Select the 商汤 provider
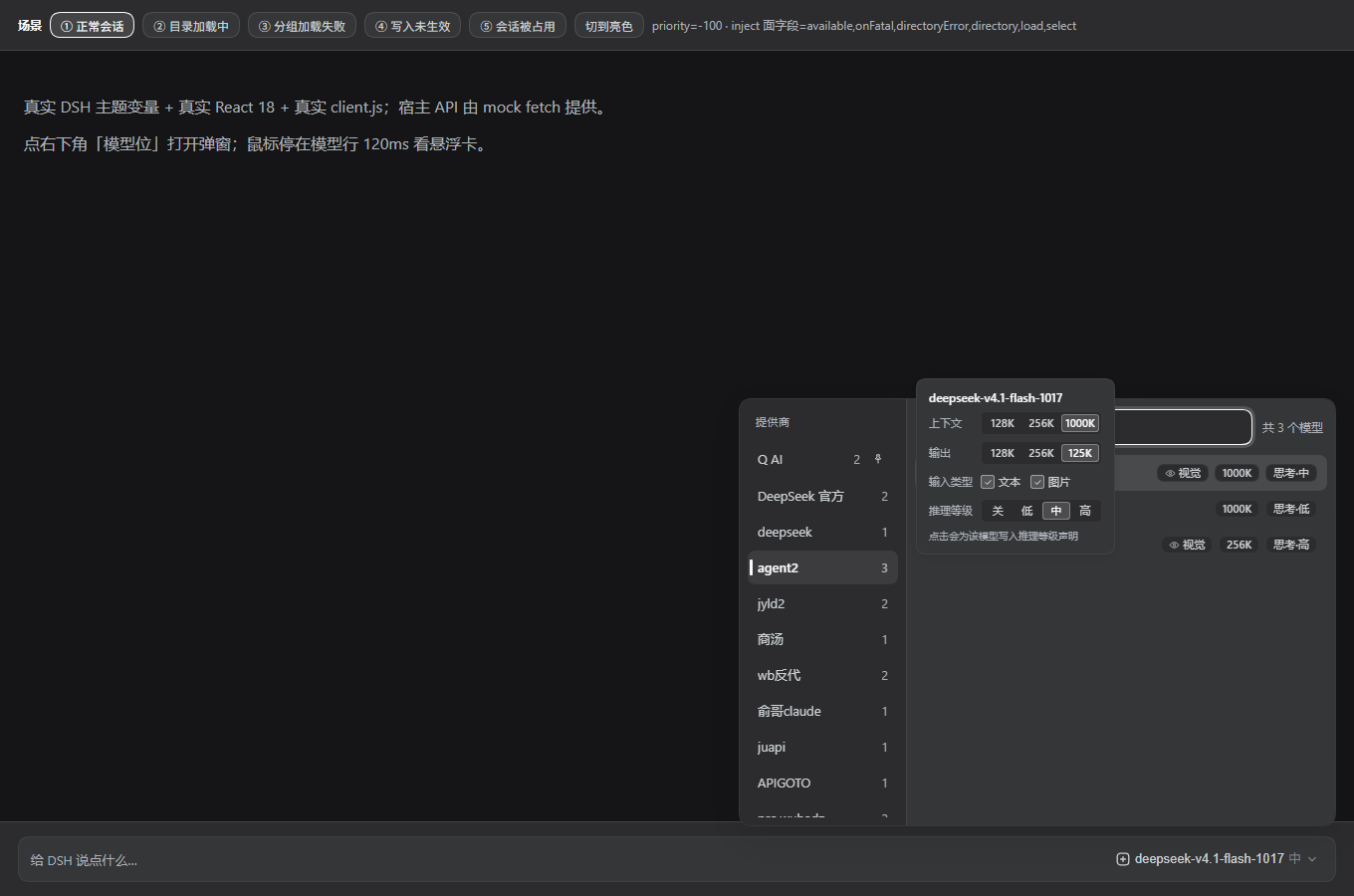This screenshot has height=896, width=1354. click(x=822, y=639)
